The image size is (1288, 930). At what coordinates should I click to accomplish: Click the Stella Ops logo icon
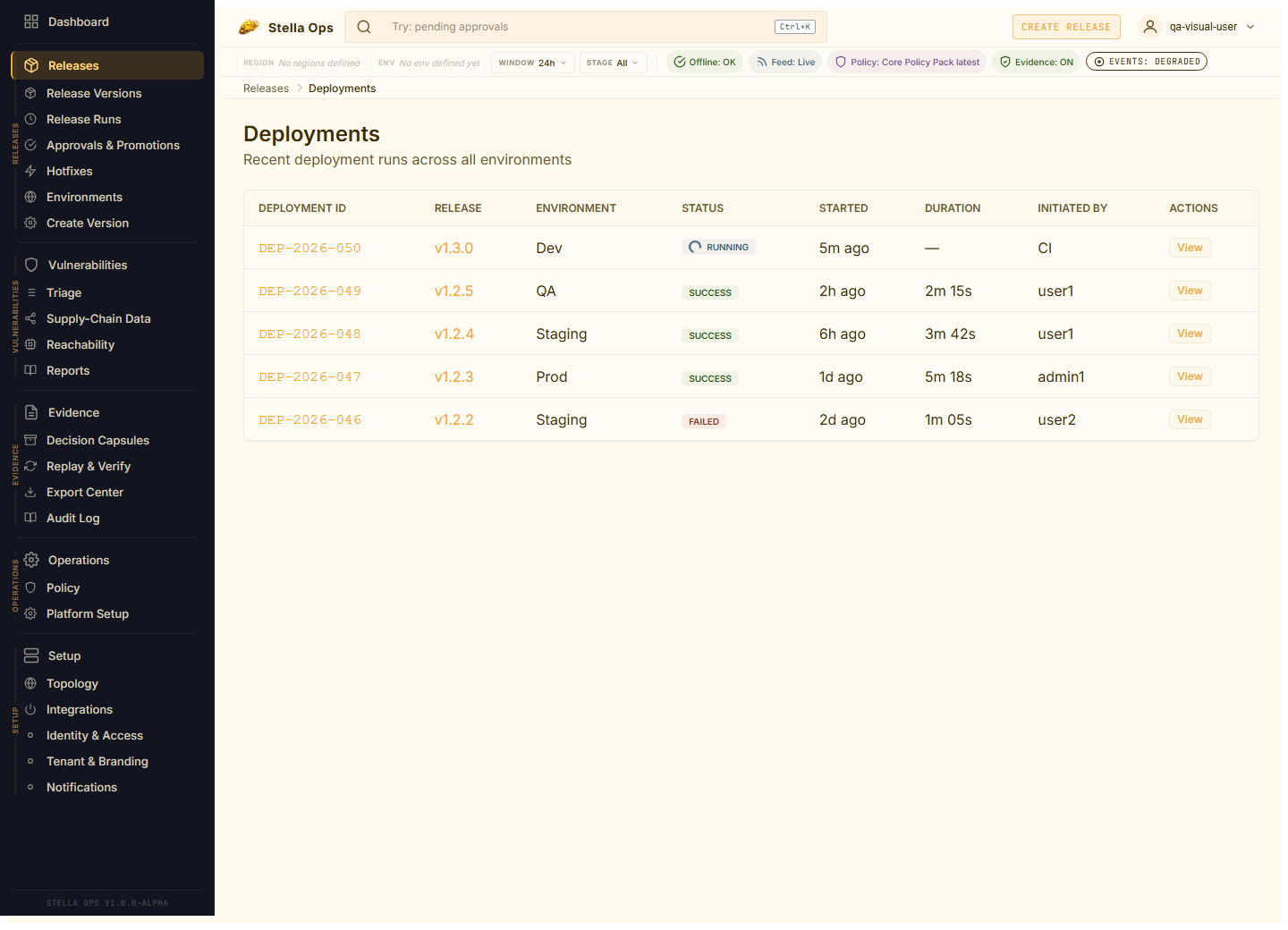point(249,28)
